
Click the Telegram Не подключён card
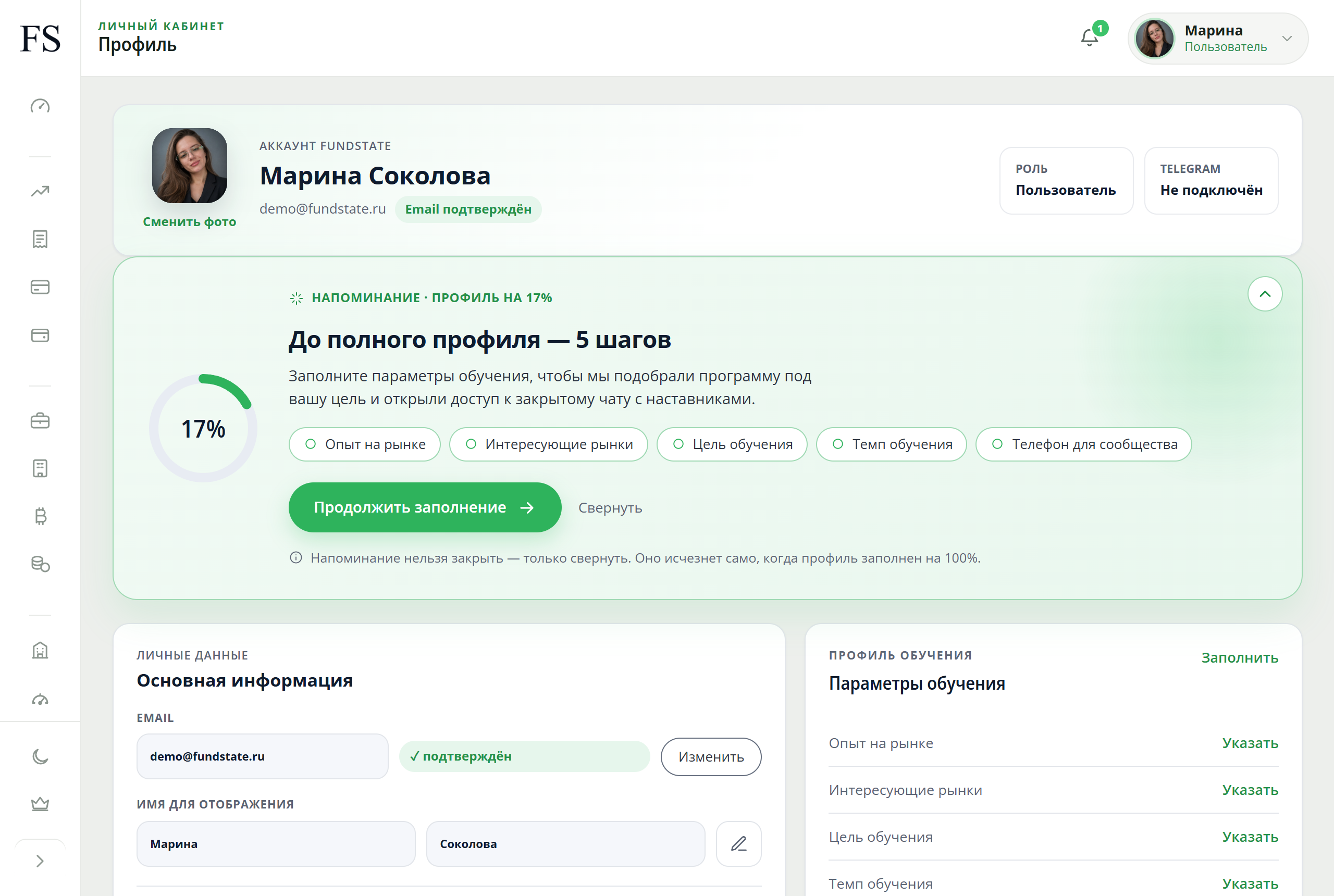[x=1211, y=181]
